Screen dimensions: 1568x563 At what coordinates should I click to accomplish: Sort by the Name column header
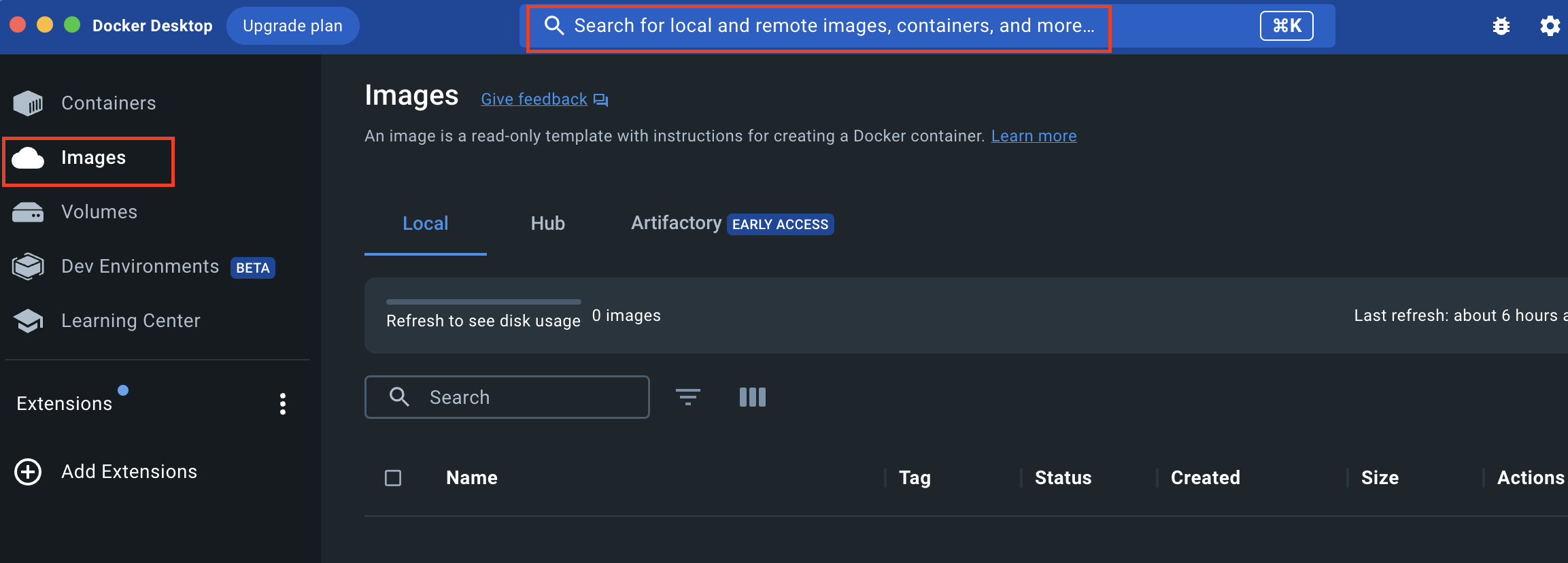[472, 478]
